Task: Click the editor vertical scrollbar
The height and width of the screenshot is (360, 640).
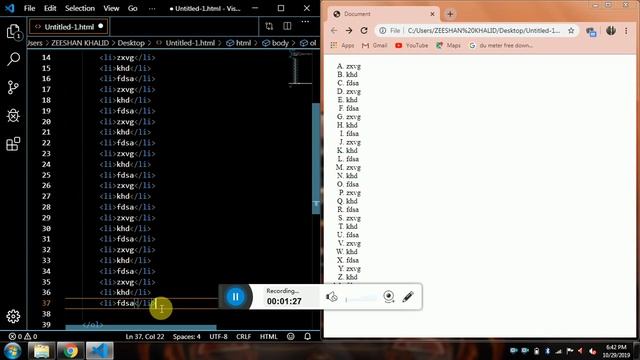Action: (316, 158)
